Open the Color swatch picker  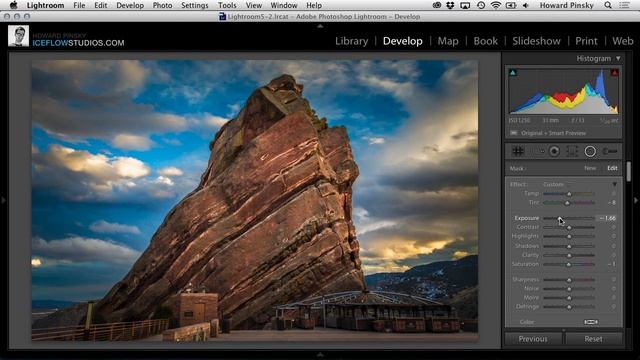pos(591,322)
